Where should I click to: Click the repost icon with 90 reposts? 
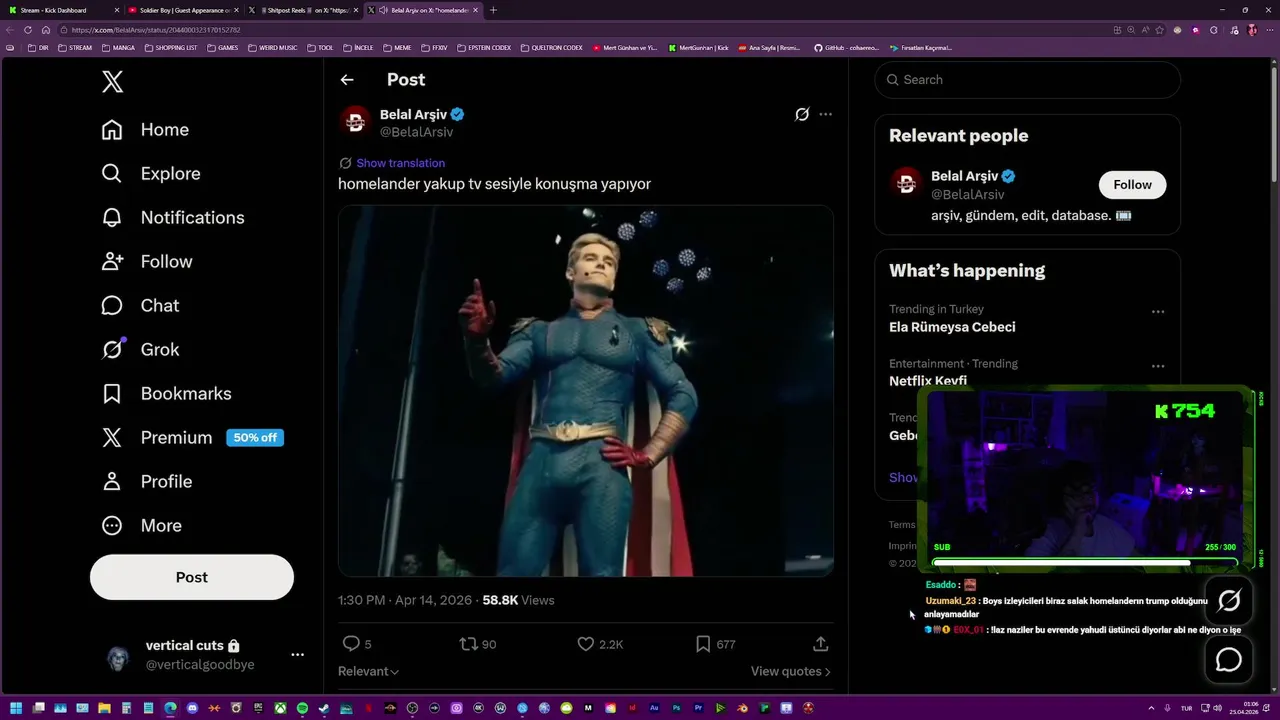point(468,644)
